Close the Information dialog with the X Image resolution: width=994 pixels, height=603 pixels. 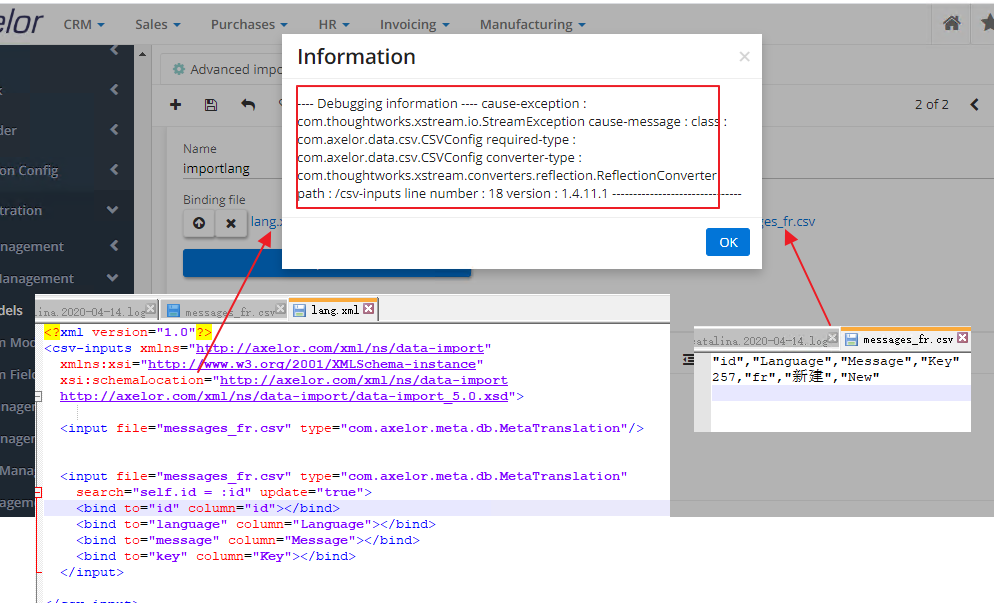pos(744,56)
